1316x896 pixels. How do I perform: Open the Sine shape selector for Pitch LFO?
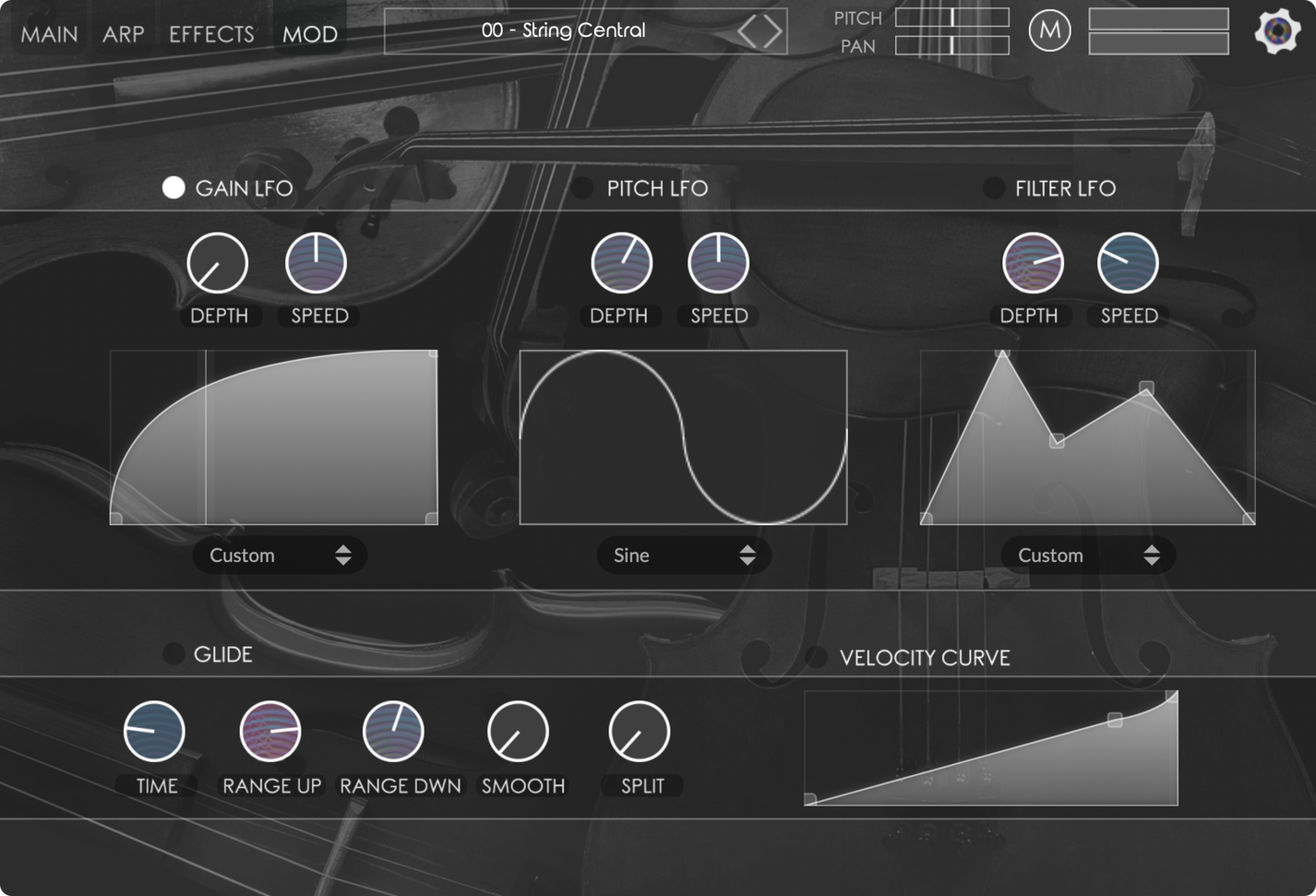point(683,555)
